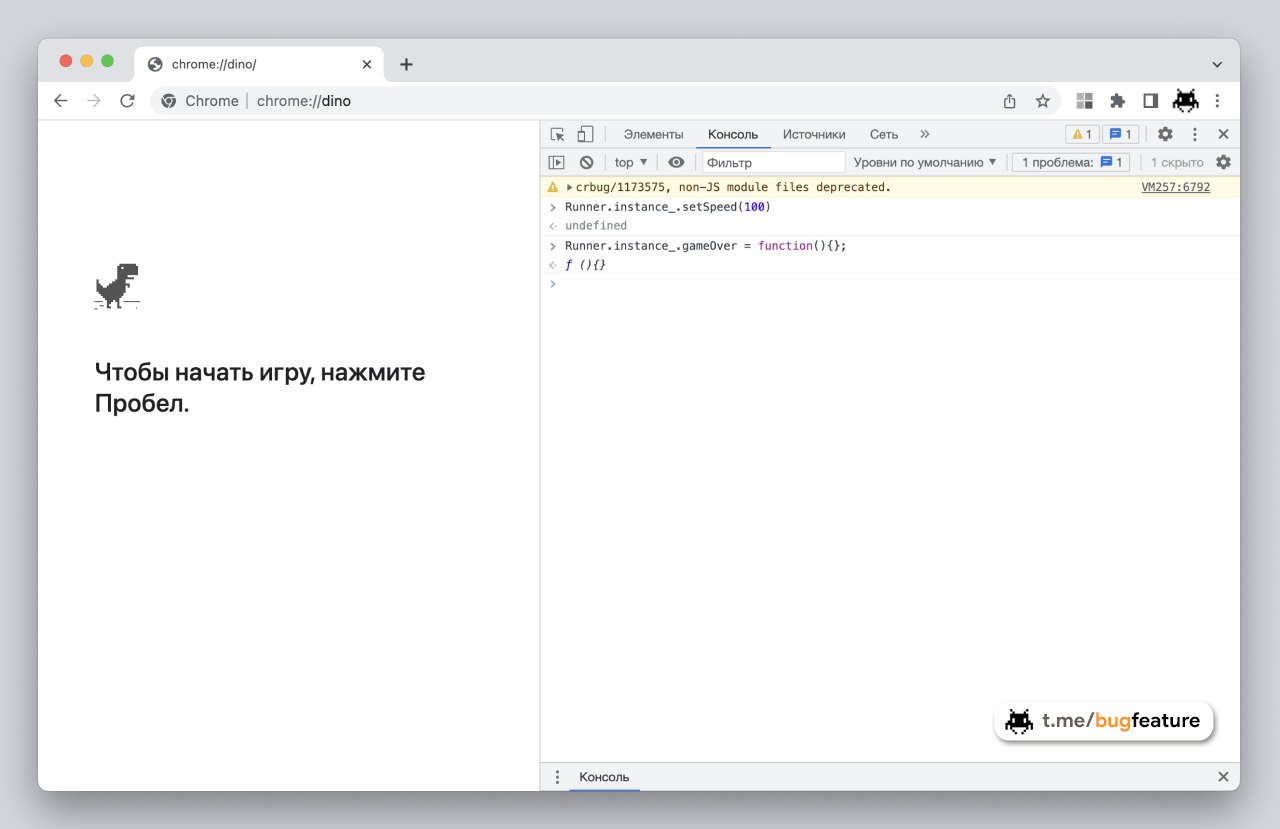Open DevTools customize three-dot menu
The width and height of the screenshot is (1280, 829).
point(1194,134)
